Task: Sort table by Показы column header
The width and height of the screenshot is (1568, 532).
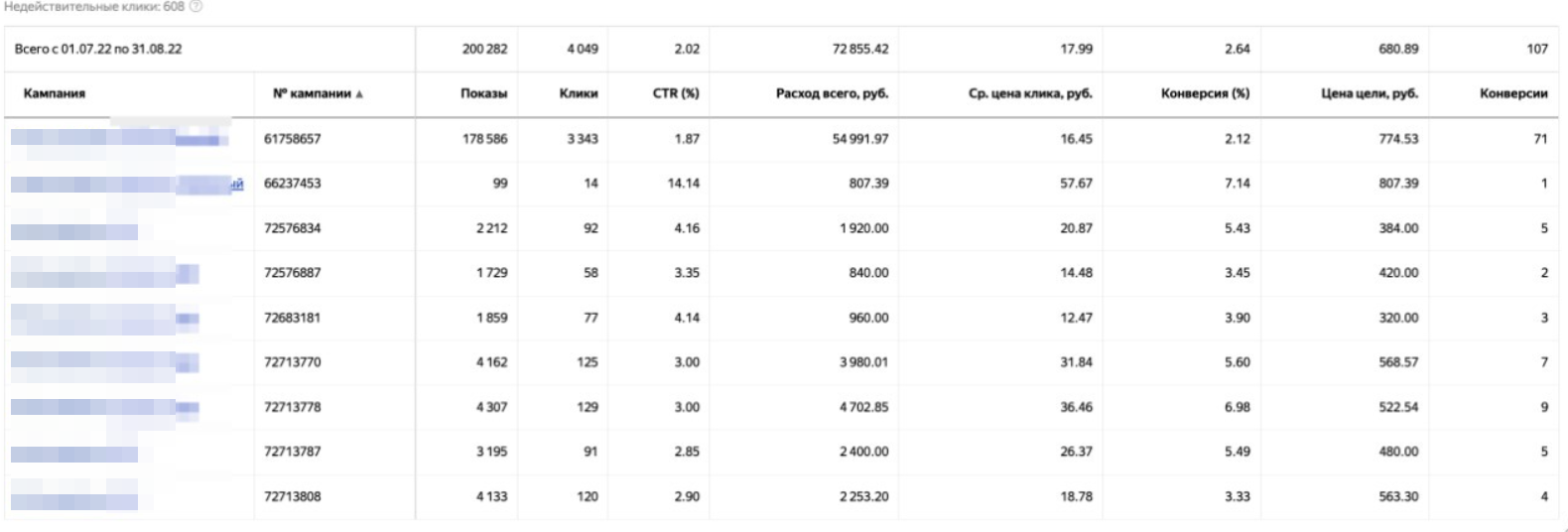Action: coord(483,94)
